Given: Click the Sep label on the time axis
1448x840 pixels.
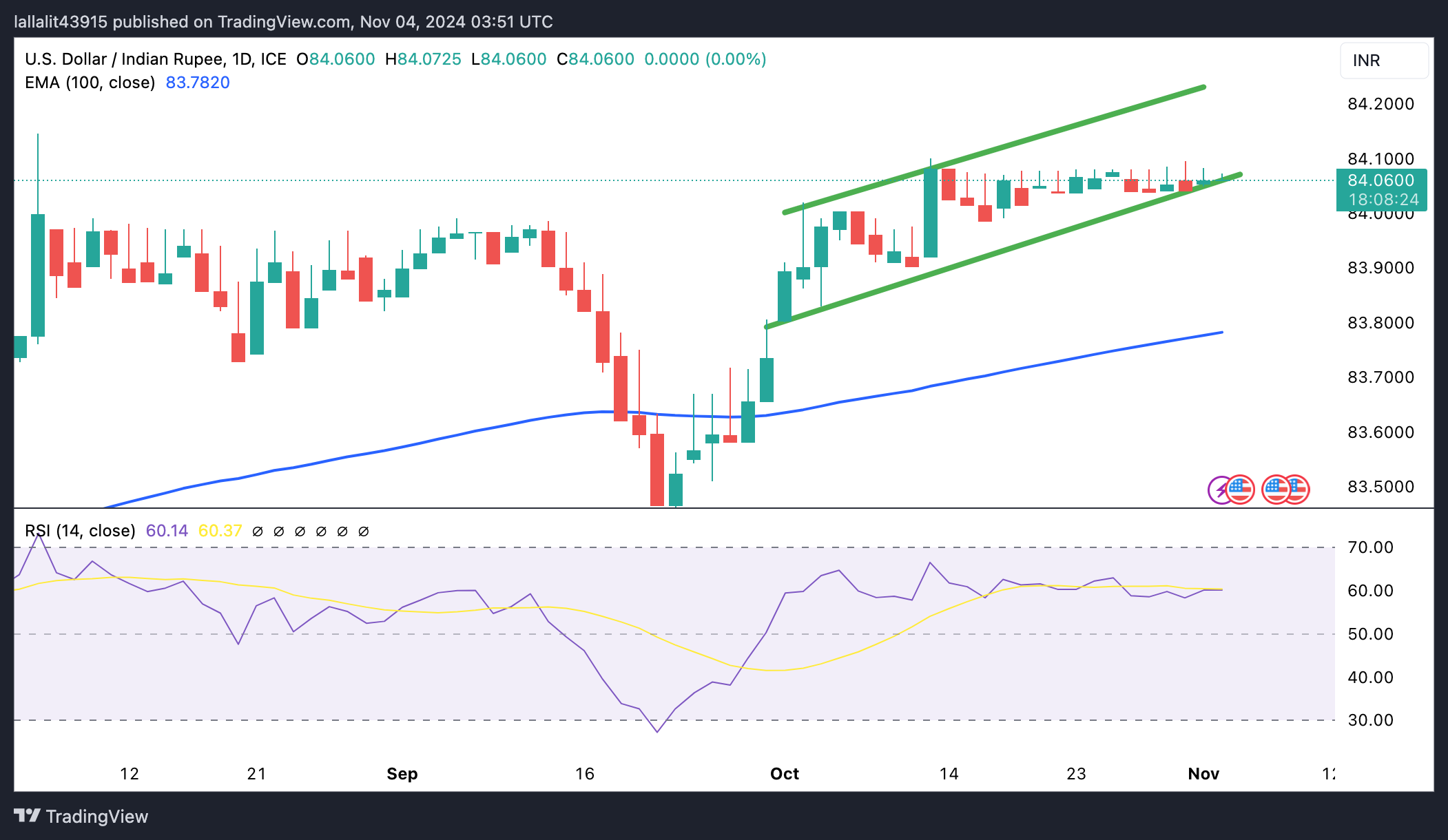Looking at the screenshot, I should [402, 774].
